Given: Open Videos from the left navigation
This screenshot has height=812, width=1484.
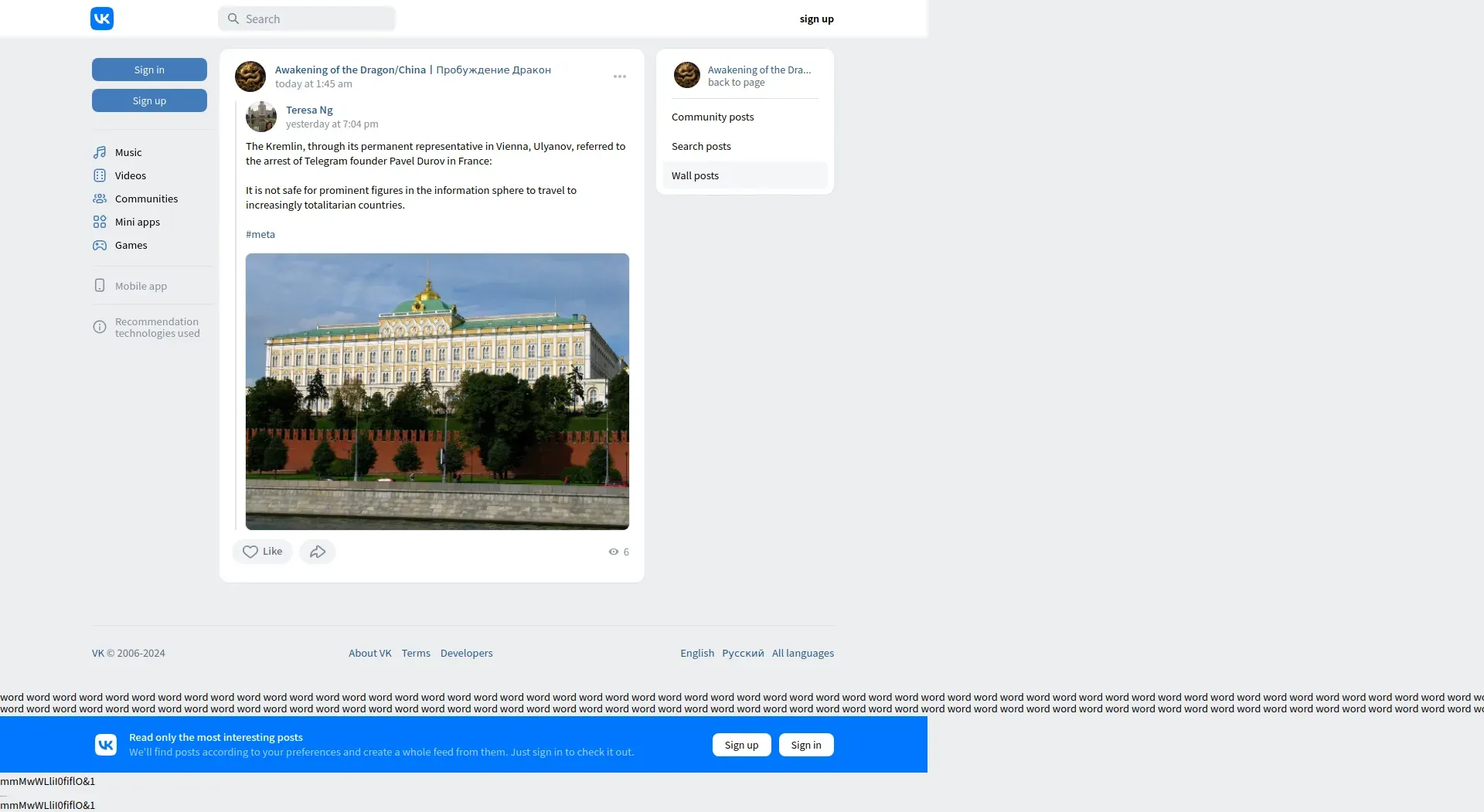Looking at the screenshot, I should (131, 175).
